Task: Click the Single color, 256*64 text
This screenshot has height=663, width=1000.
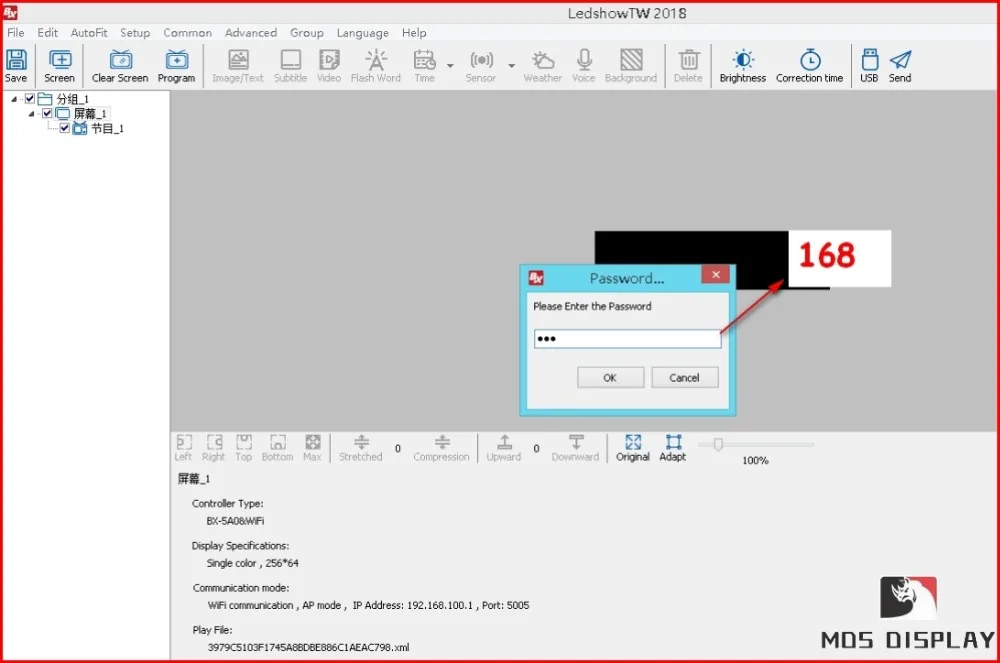Action: click(253, 563)
